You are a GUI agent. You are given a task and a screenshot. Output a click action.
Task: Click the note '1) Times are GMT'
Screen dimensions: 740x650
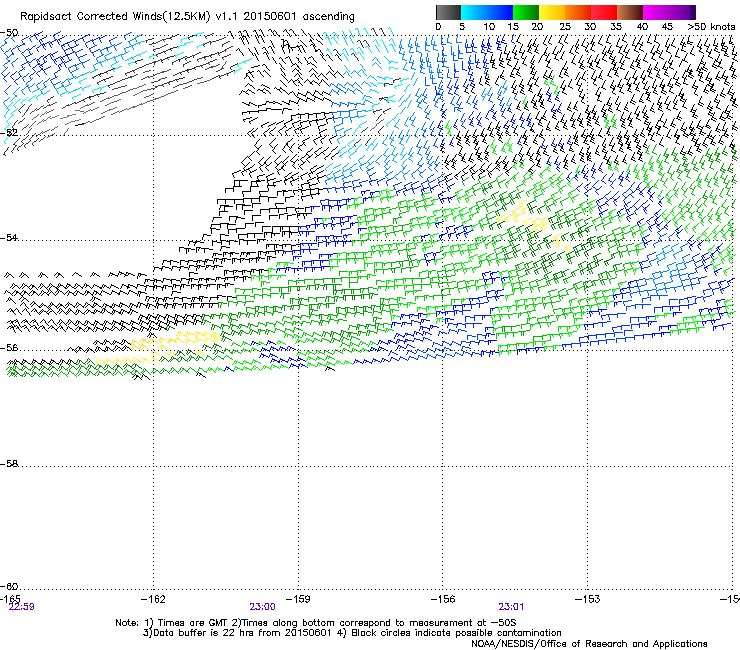point(186,623)
